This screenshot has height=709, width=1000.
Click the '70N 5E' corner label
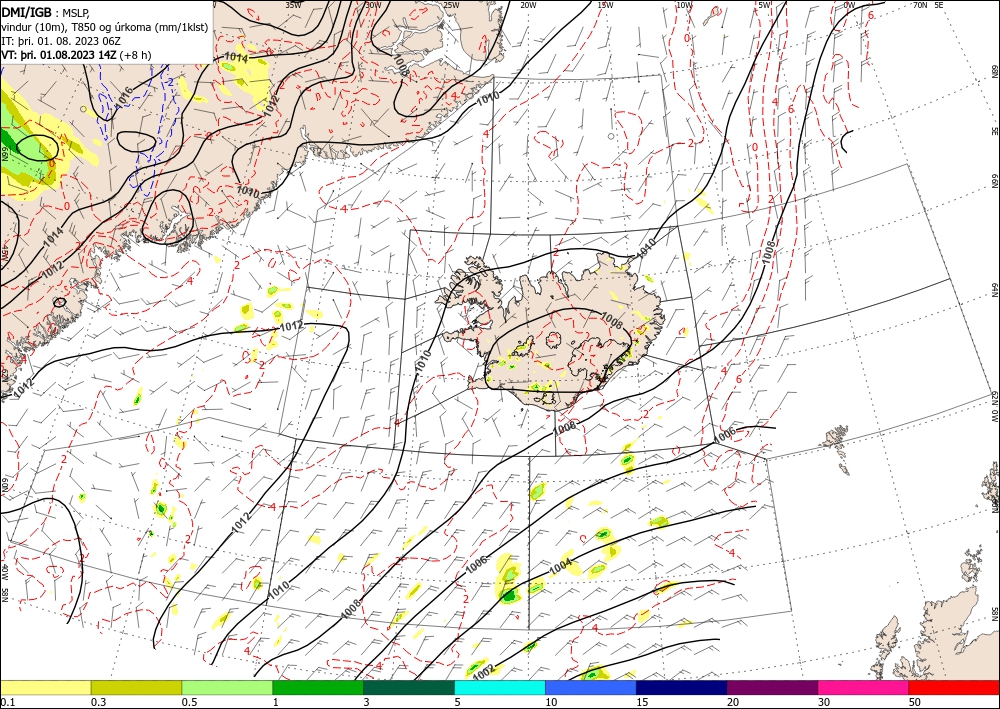tap(928, 4)
